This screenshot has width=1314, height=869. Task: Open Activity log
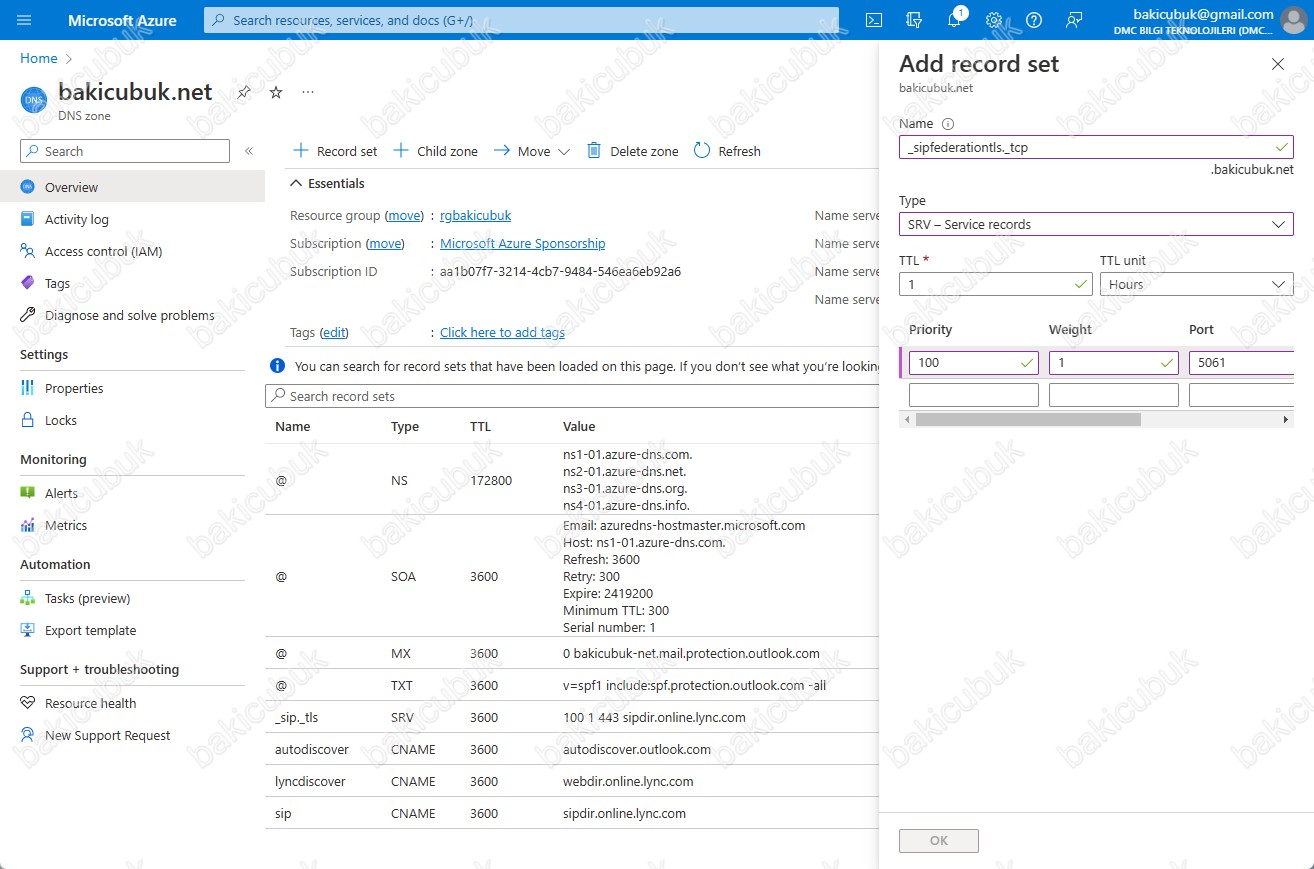click(132, 219)
